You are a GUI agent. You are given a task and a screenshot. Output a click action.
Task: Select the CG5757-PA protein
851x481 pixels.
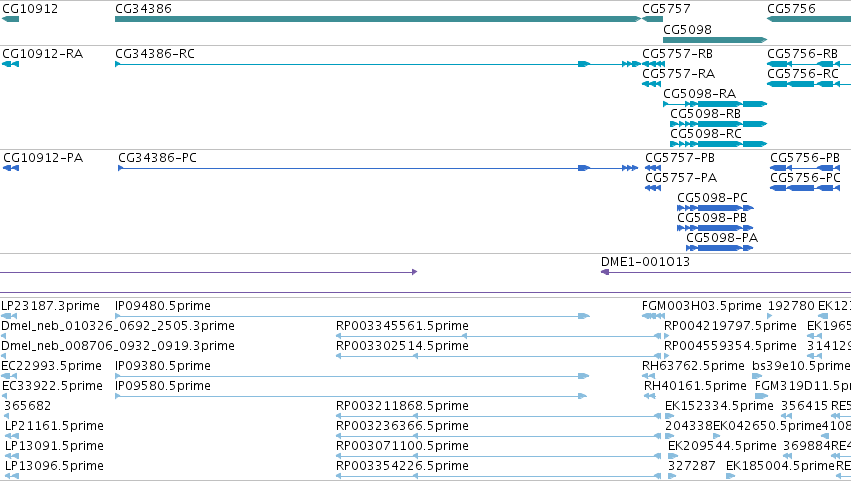click(x=681, y=178)
